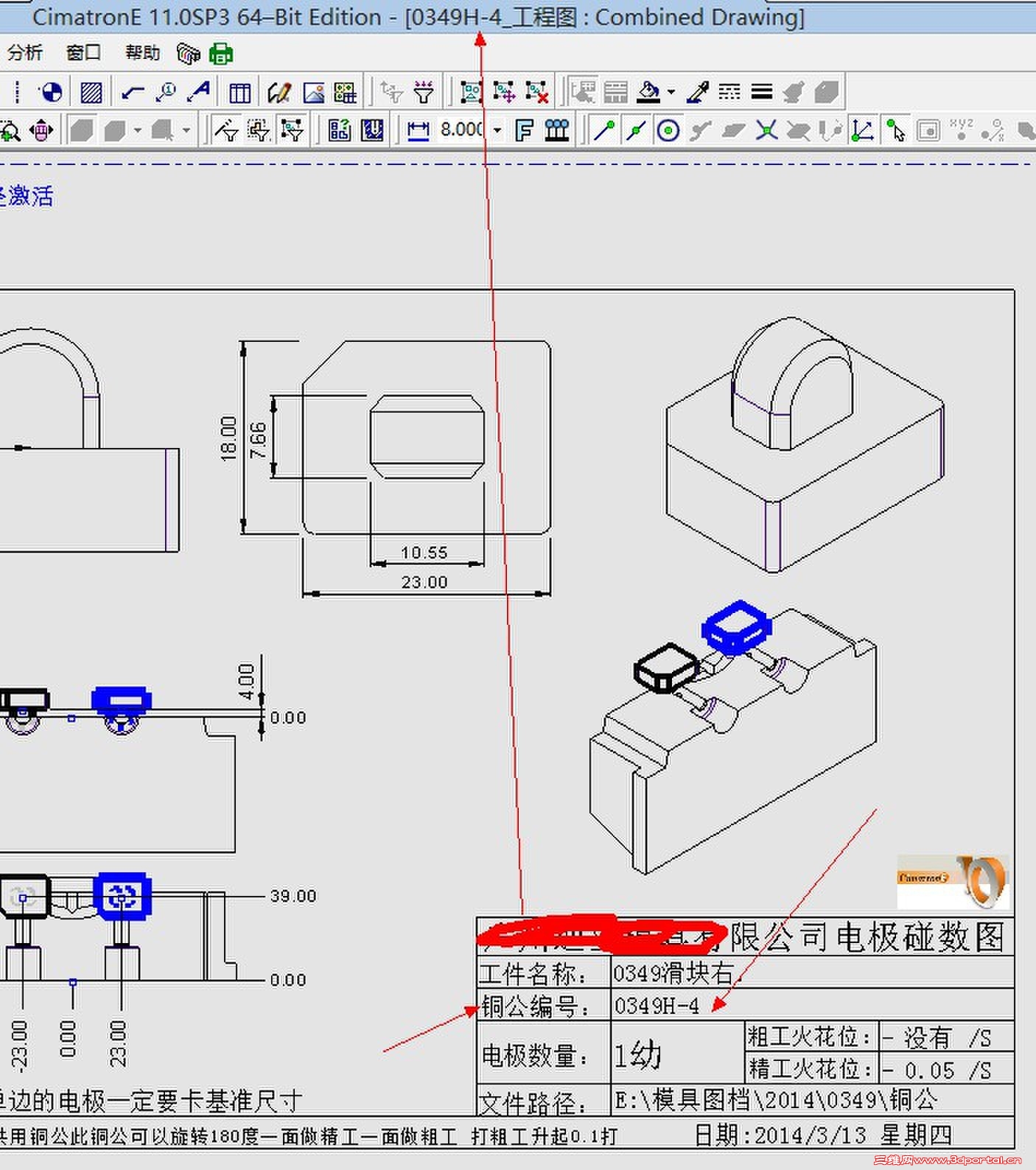This screenshot has width=1036, height=1170.
Task: Click the delete view icon with red X
Action: click(x=537, y=92)
